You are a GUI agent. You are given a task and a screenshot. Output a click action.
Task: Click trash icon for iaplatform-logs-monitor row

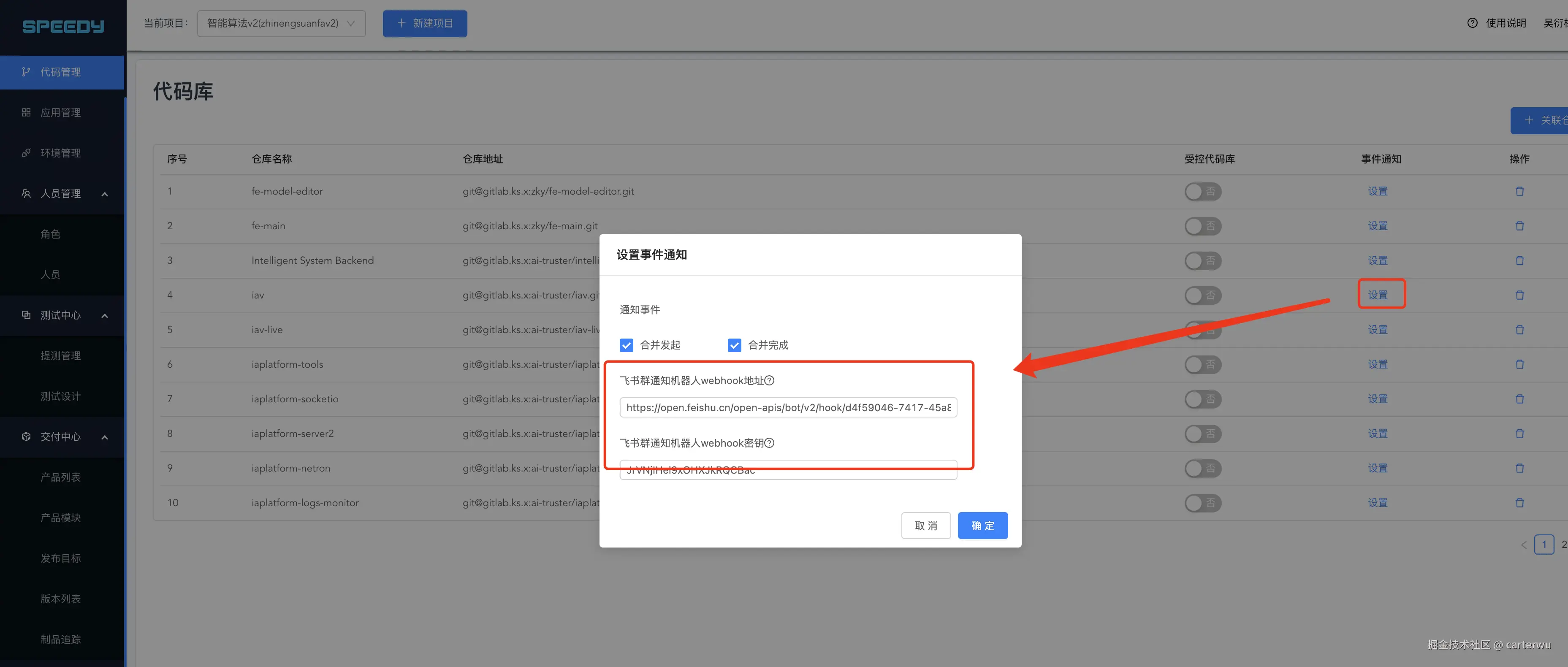[x=1519, y=503]
